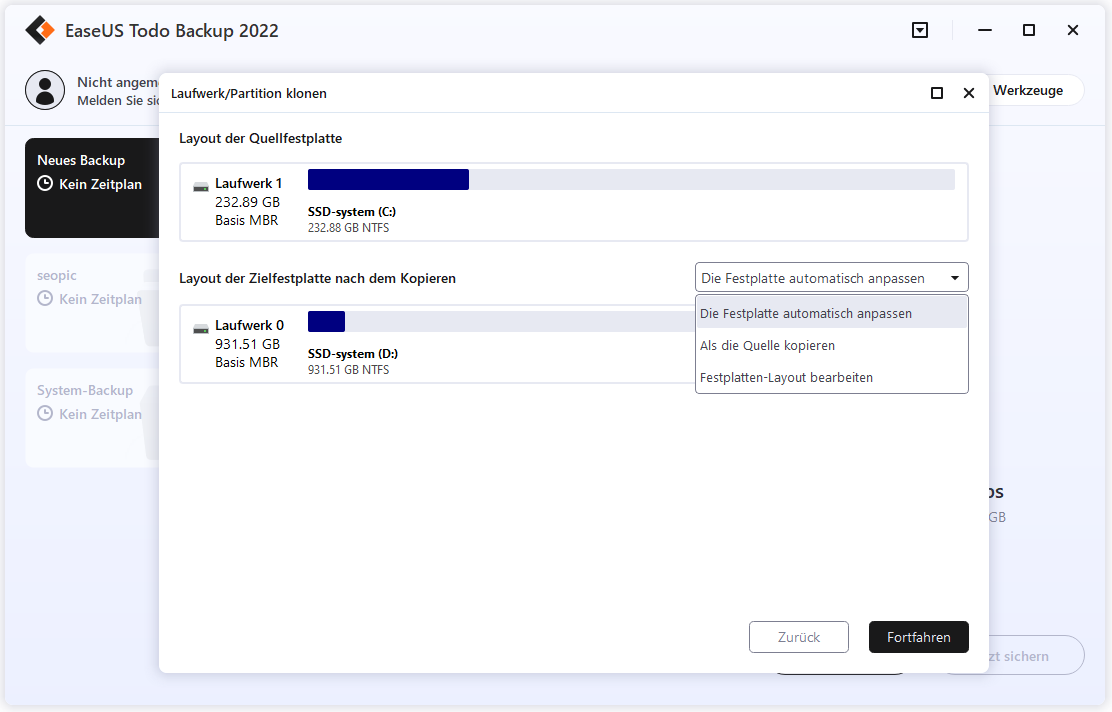This screenshot has height=712, width=1112.
Task: Click the Laufwerk 1 label
Action: 248,183
